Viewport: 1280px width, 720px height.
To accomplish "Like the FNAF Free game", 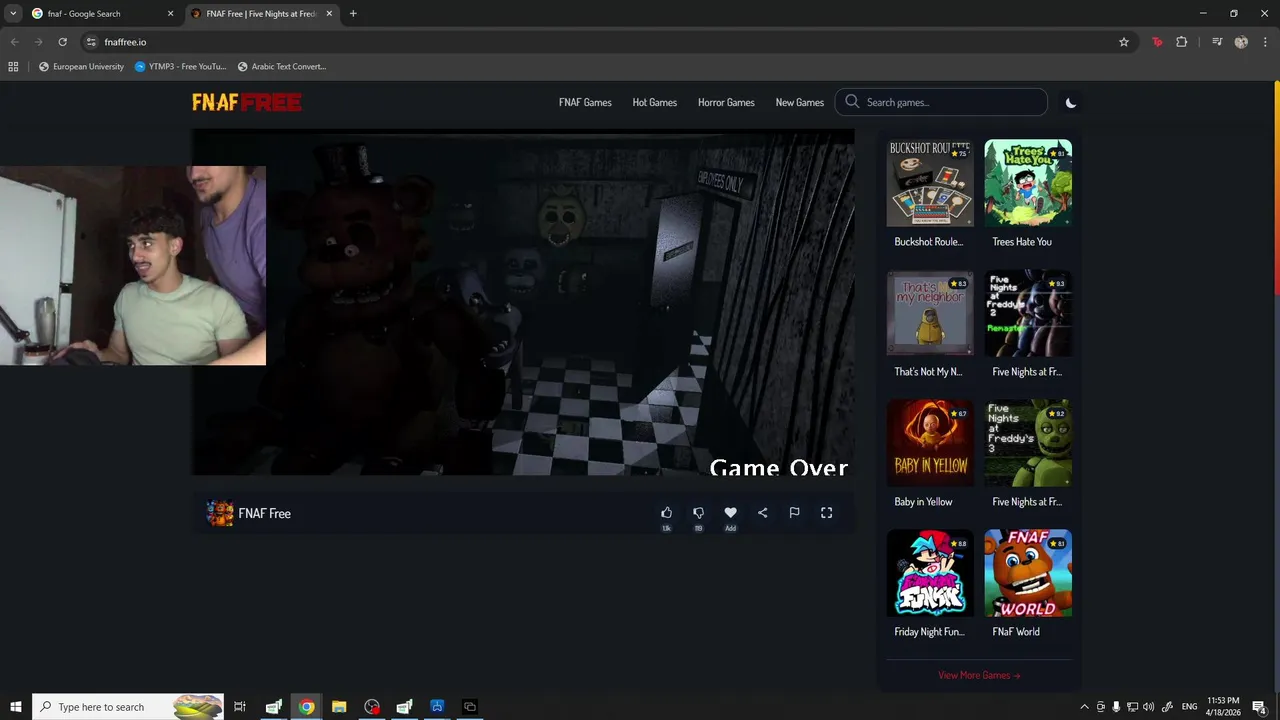I will (666, 513).
